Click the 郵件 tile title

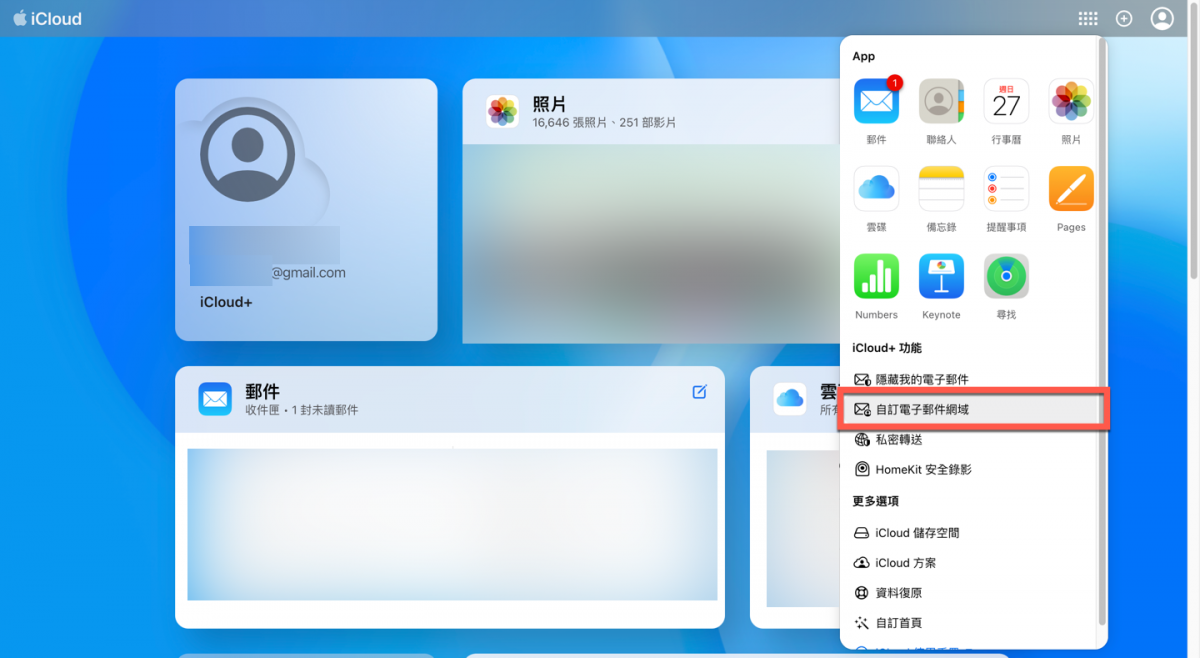pos(262,391)
